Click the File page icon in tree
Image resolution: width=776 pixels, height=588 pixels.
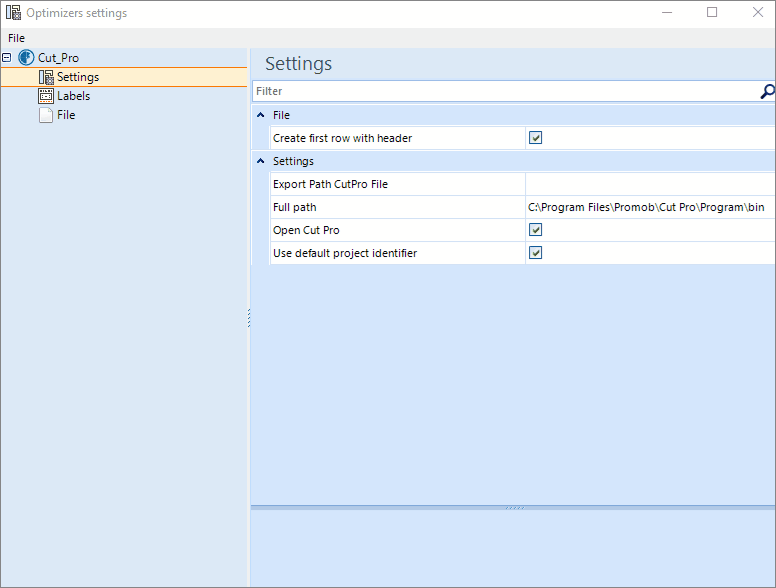[46, 115]
